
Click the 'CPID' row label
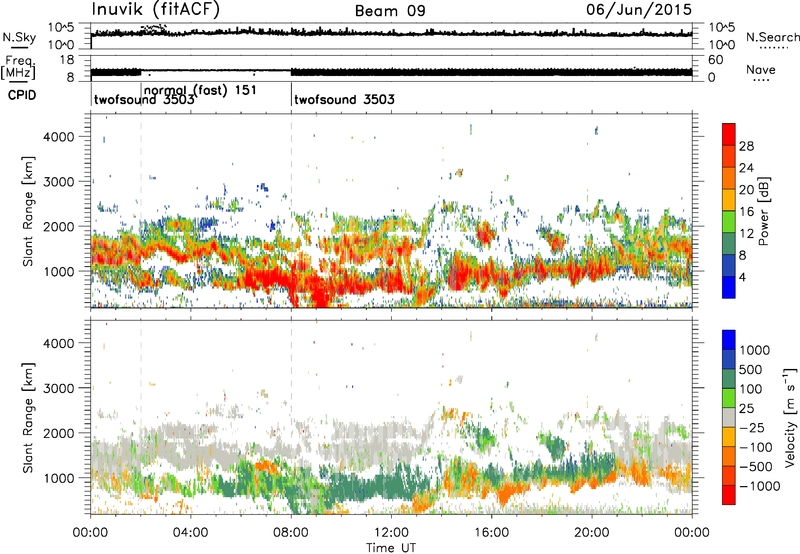[22, 95]
